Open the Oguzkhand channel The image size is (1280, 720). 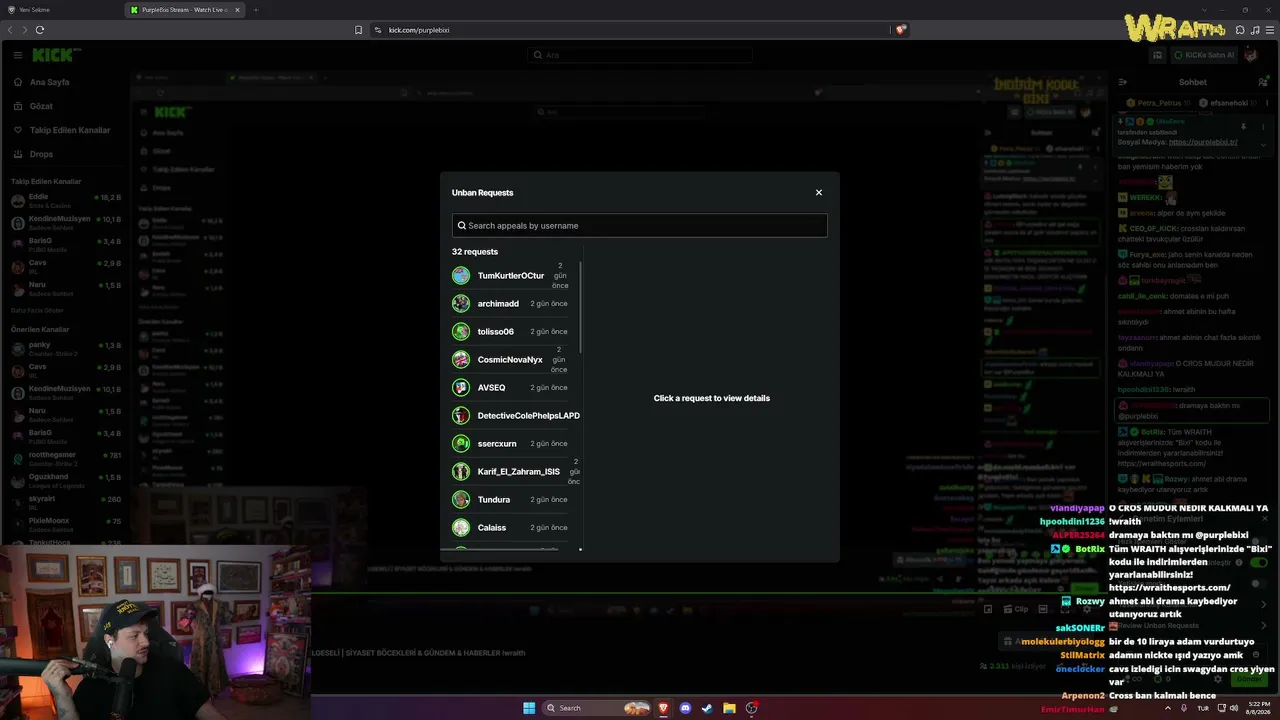point(66,479)
